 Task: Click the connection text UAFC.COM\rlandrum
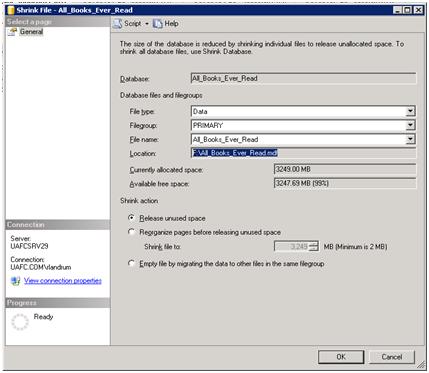click(x=41, y=267)
